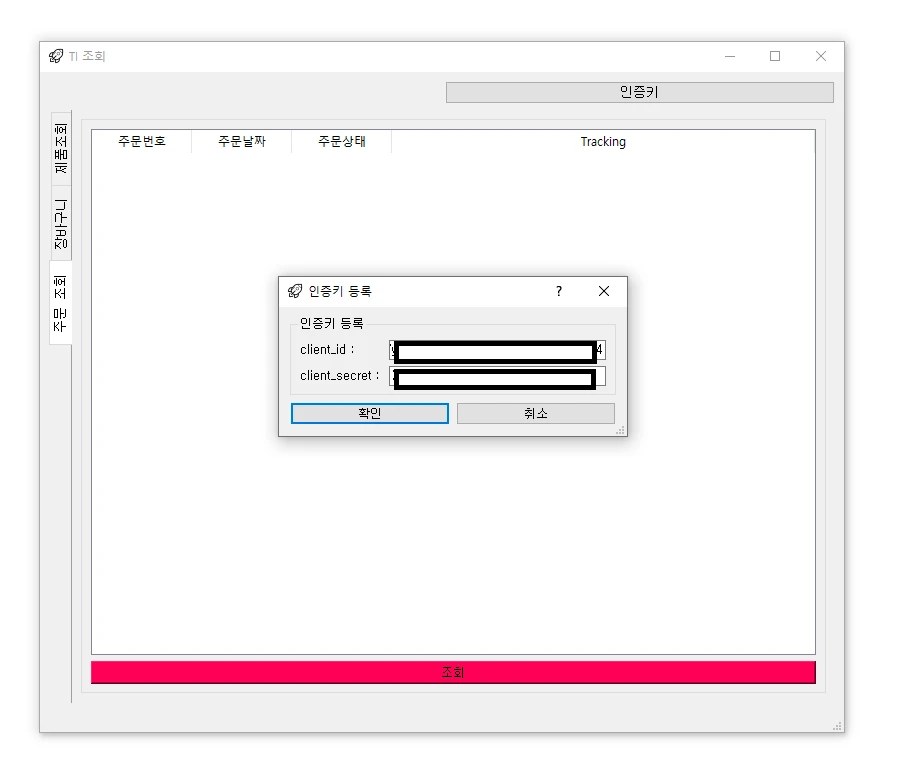Sort by the 주문날짜 column header
The height and width of the screenshot is (769, 898).
(x=242, y=141)
